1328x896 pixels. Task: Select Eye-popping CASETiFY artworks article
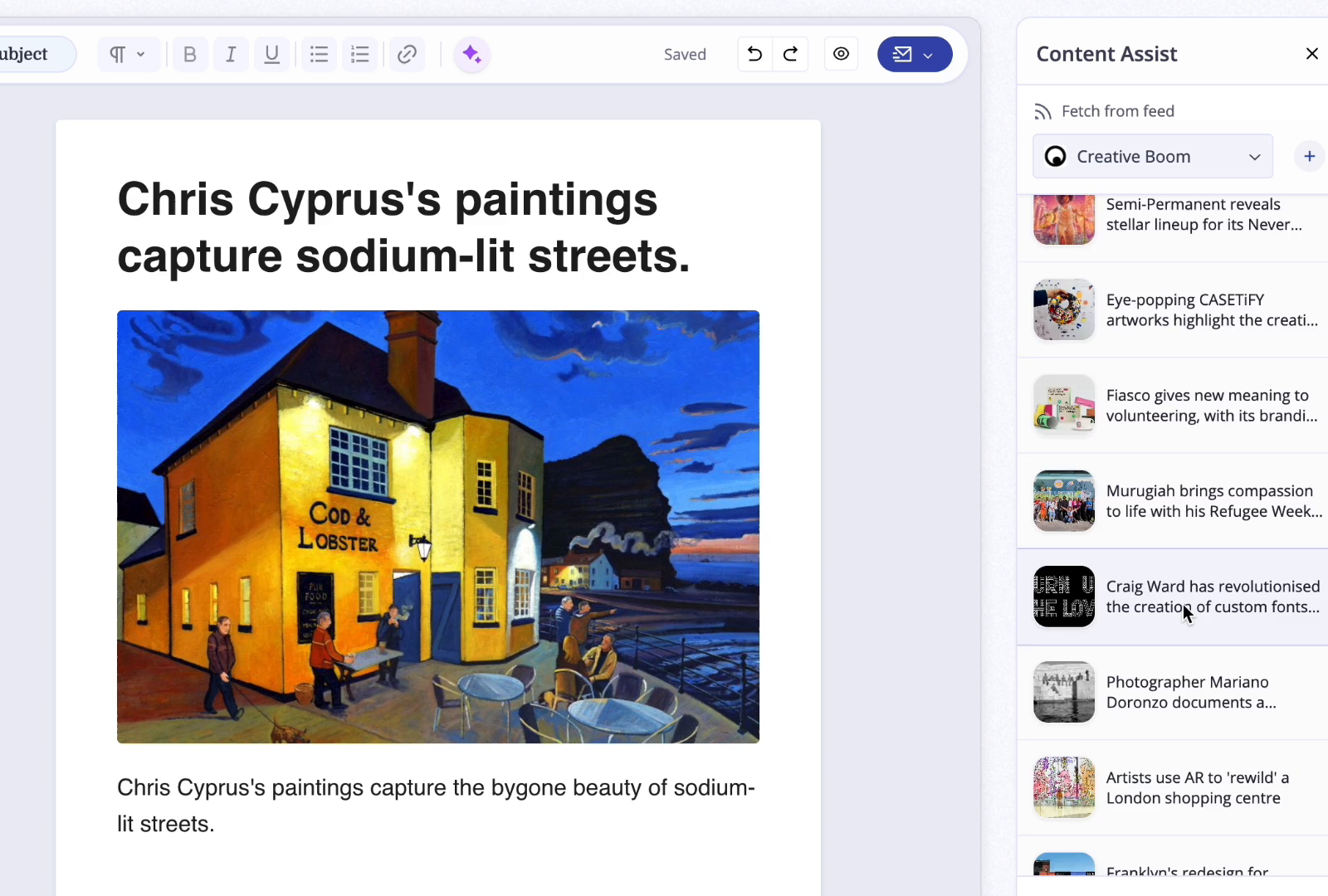coord(1173,310)
